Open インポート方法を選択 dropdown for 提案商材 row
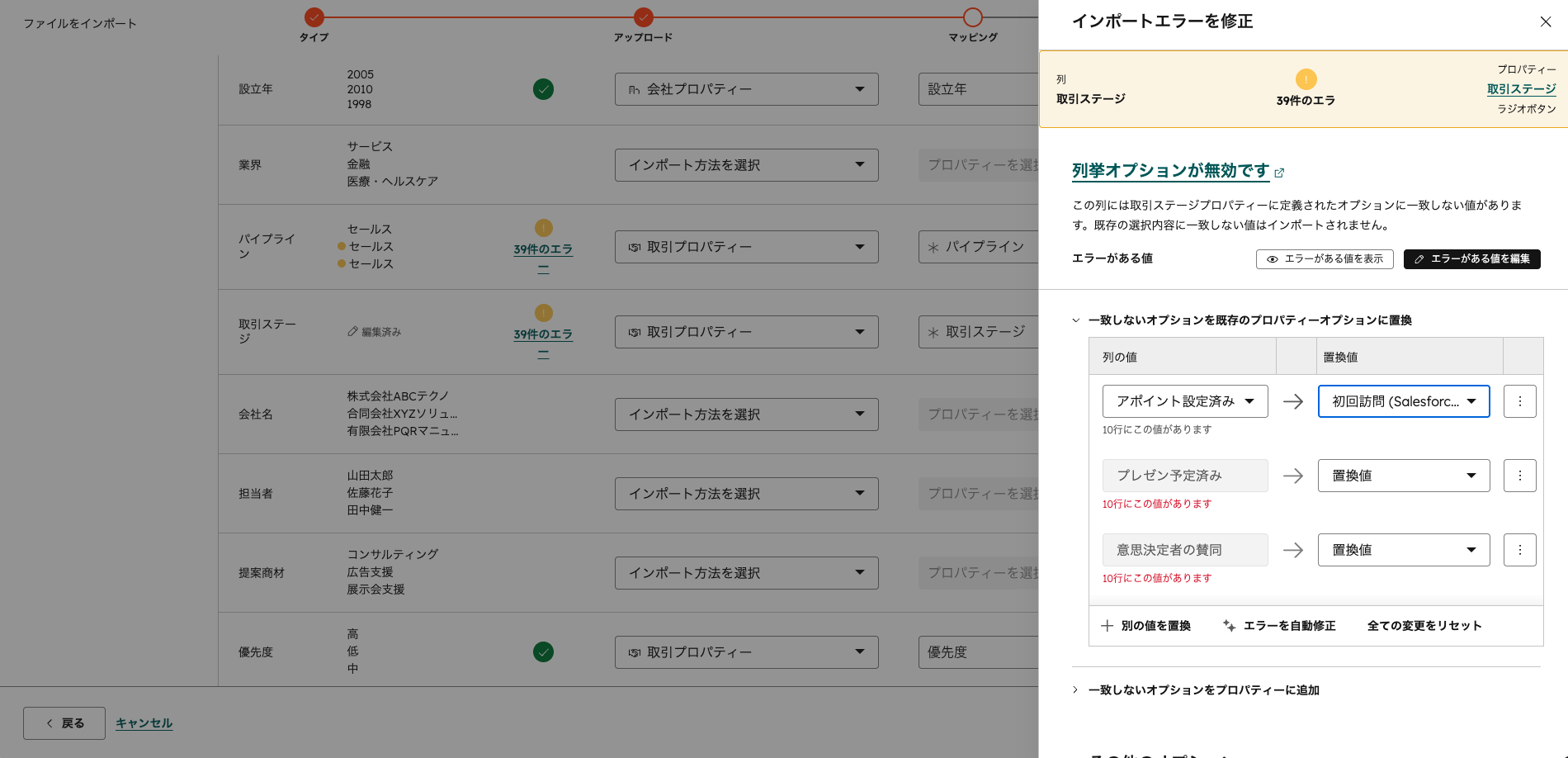The height and width of the screenshot is (758, 1568). pyautogui.click(x=747, y=573)
